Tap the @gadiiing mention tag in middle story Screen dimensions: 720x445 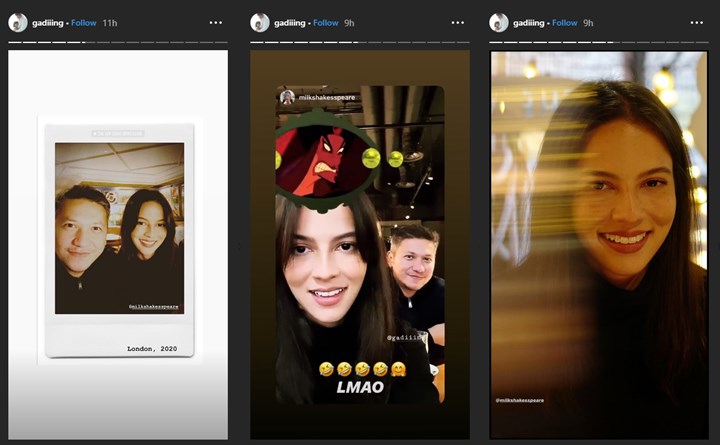[405, 338]
